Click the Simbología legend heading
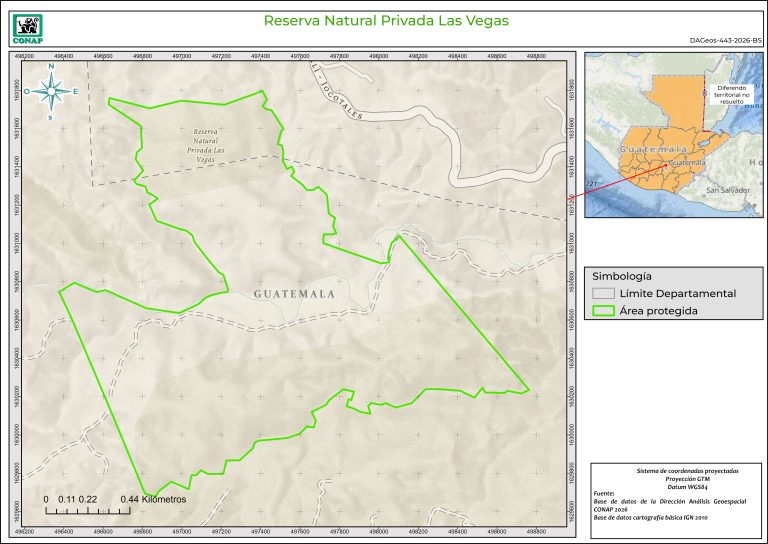The height and width of the screenshot is (544, 768). (x=622, y=275)
